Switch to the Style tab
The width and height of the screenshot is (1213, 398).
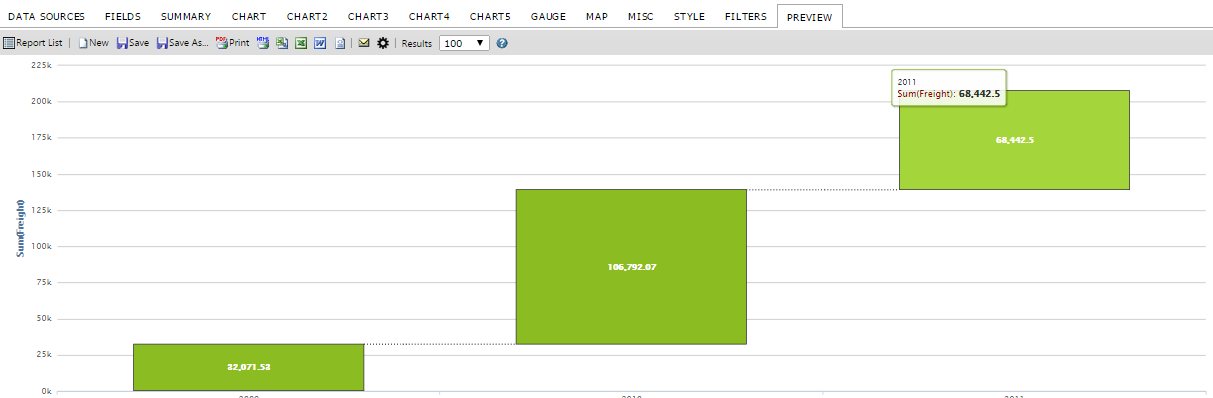689,17
